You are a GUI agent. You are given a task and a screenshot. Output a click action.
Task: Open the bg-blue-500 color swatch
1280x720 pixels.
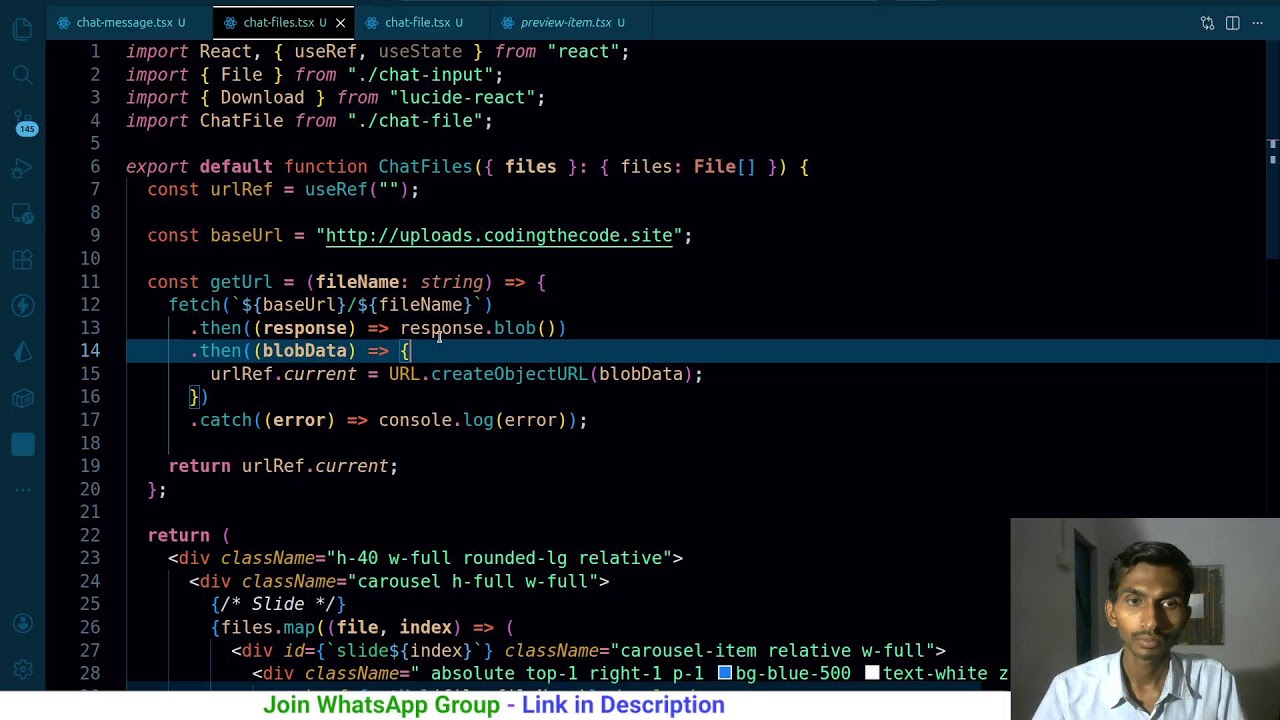coord(725,674)
